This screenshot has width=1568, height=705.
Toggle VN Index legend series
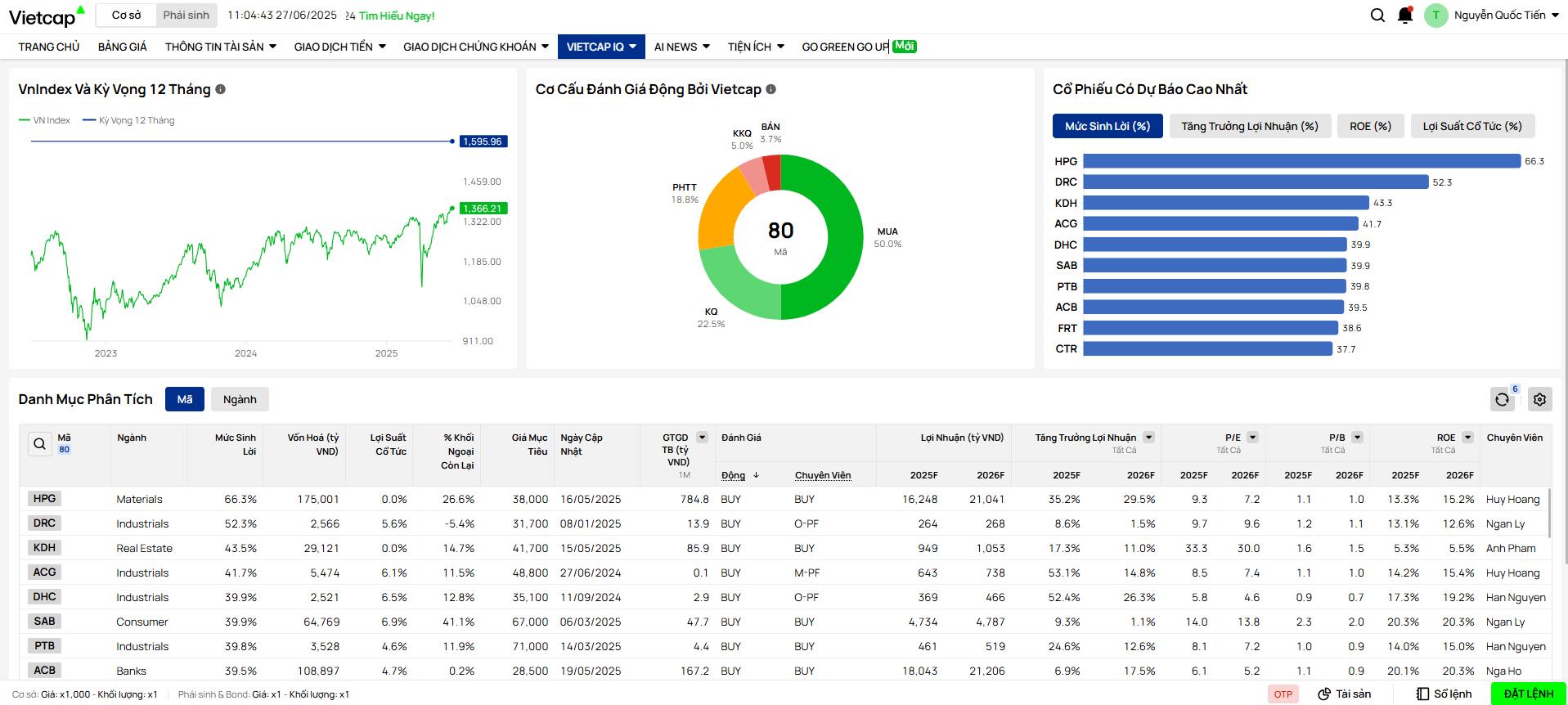pyautogui.click(x=45, y=120)
